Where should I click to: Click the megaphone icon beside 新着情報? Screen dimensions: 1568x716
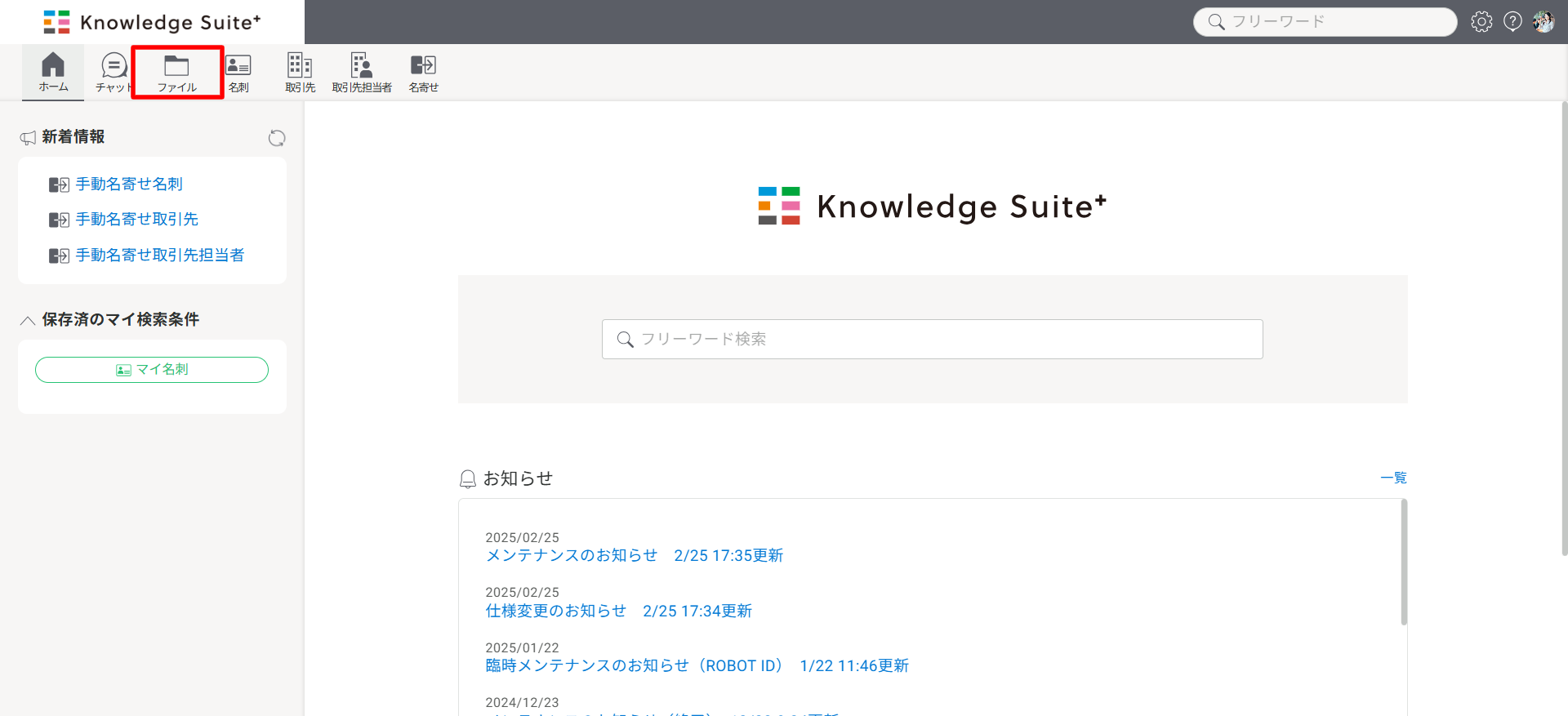[28, 138]
